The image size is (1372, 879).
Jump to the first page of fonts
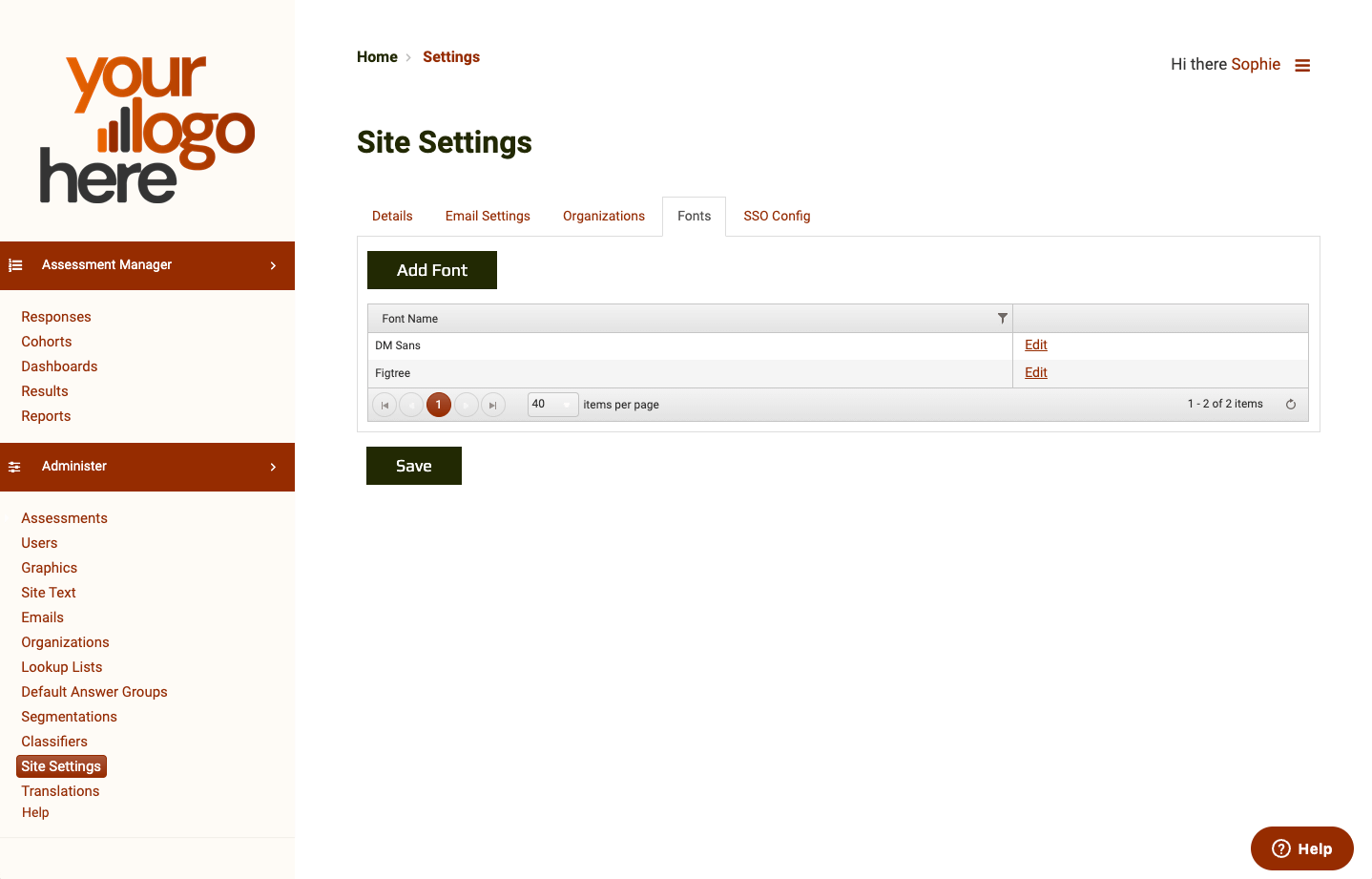[x=384, y=404]
